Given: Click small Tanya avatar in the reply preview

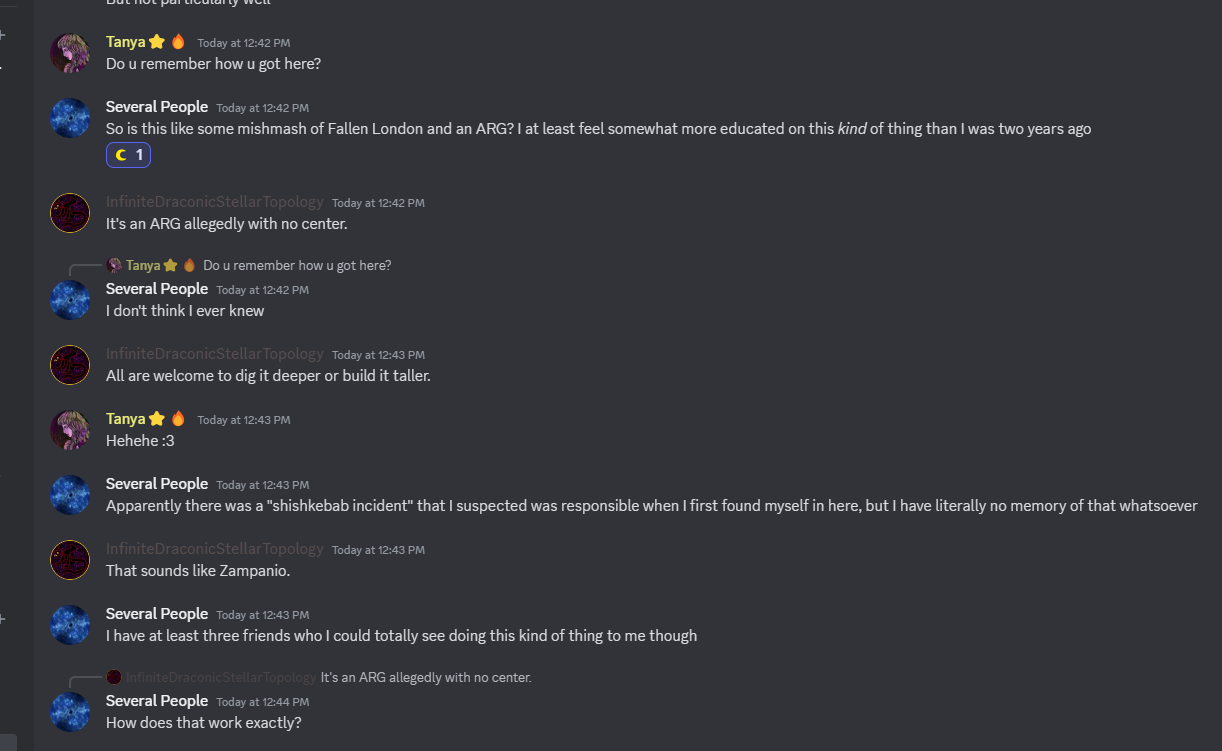Looking at the screenshot, I should (x=114, y=266).
